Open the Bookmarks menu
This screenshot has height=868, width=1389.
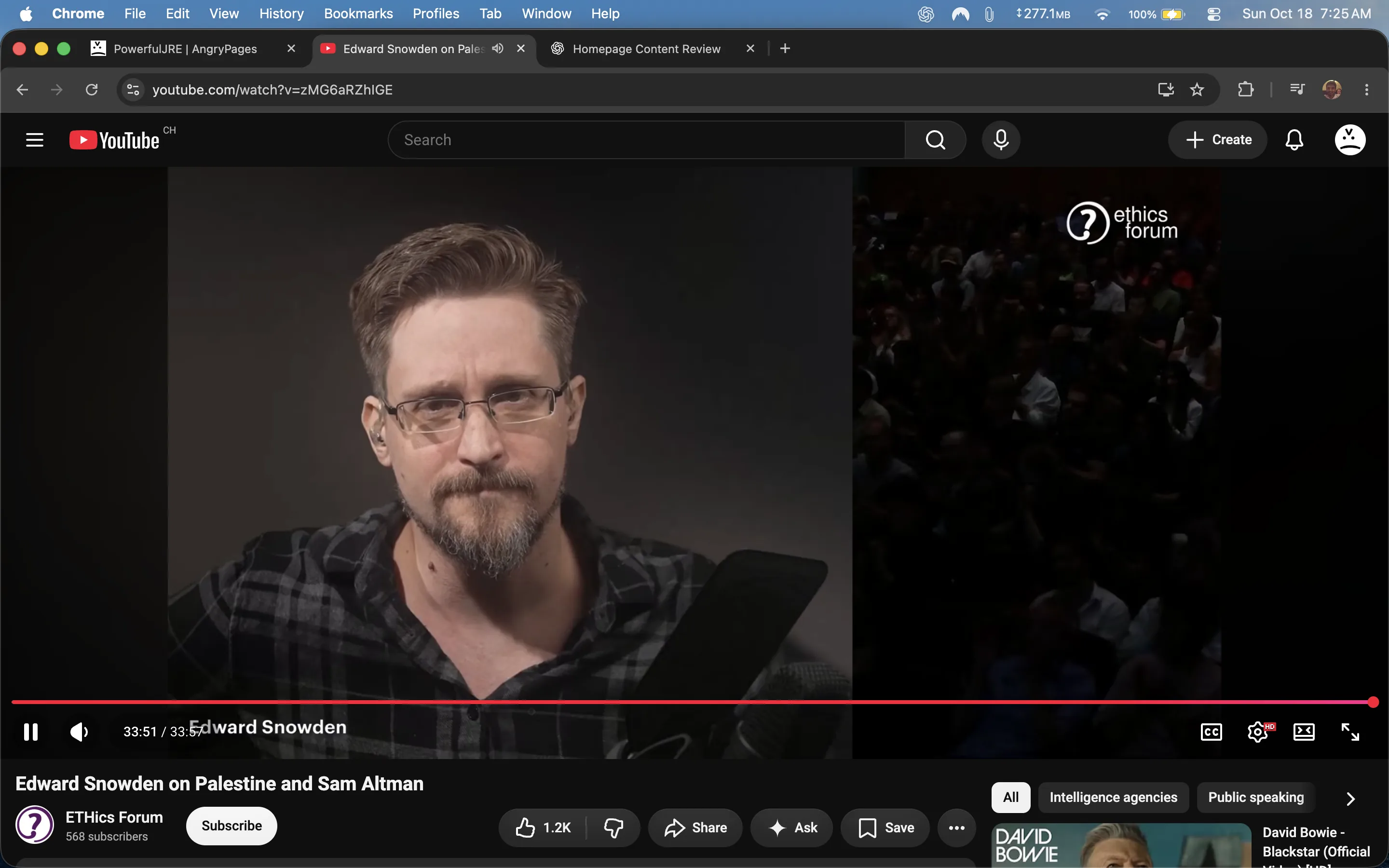(x=358, y=14)
